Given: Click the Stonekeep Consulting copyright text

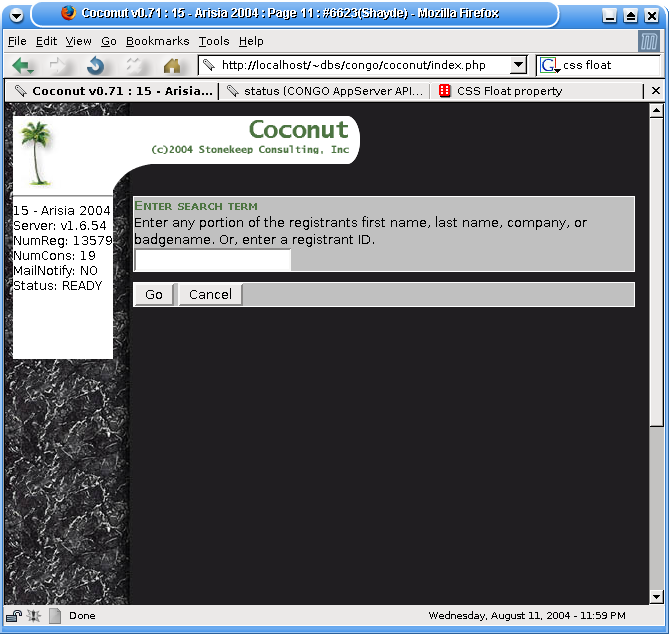Looking at the screenshot, I should (250, 150).
